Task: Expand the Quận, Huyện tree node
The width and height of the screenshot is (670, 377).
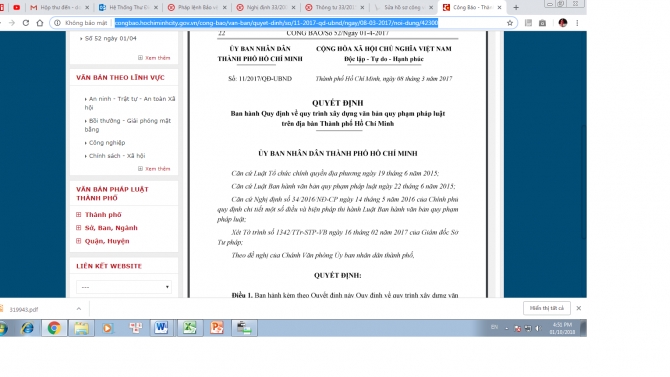Action: [78, 241]
